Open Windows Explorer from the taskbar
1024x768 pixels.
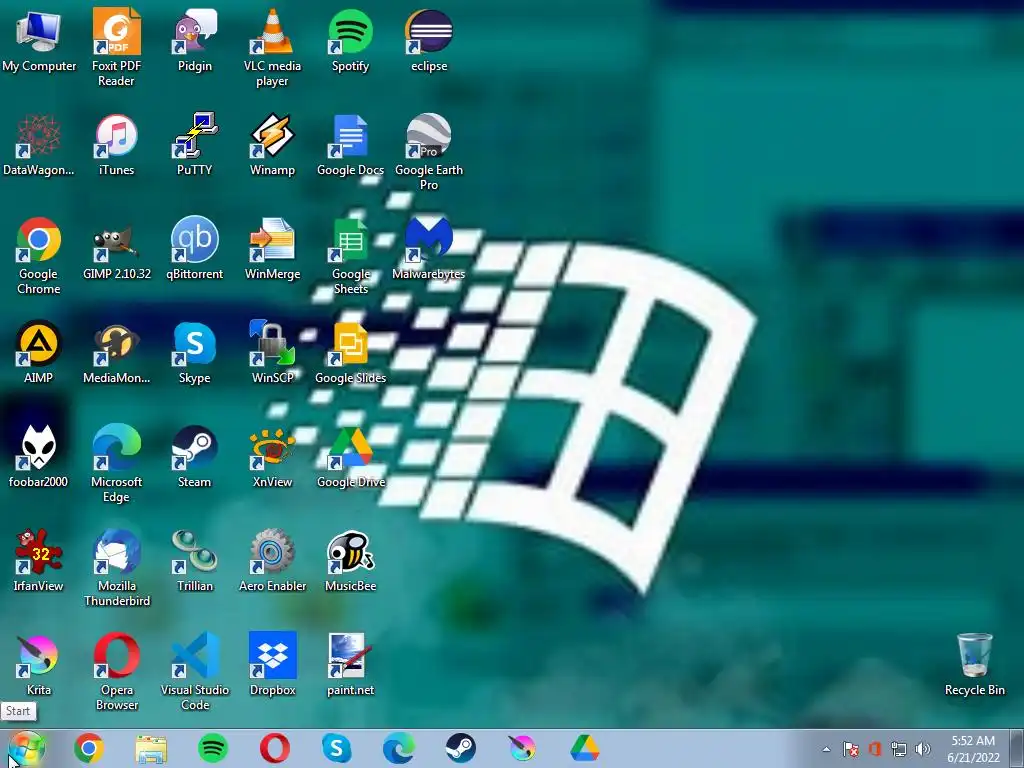[151, 748]
